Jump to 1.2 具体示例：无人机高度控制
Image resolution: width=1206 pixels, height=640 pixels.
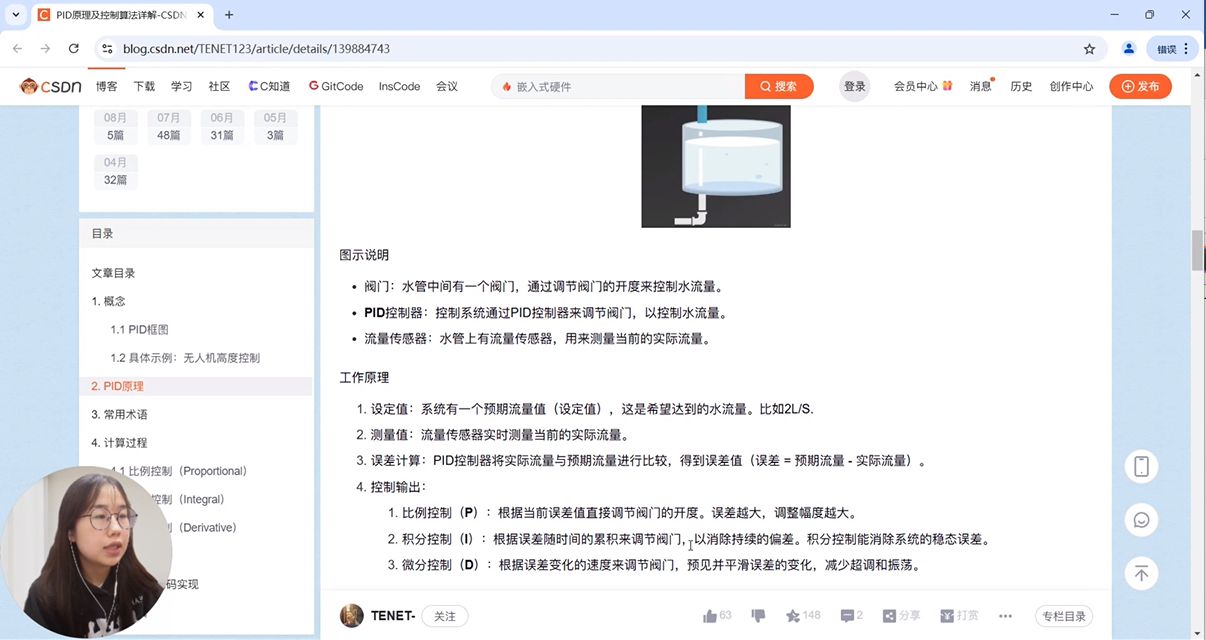pos(185,358)
